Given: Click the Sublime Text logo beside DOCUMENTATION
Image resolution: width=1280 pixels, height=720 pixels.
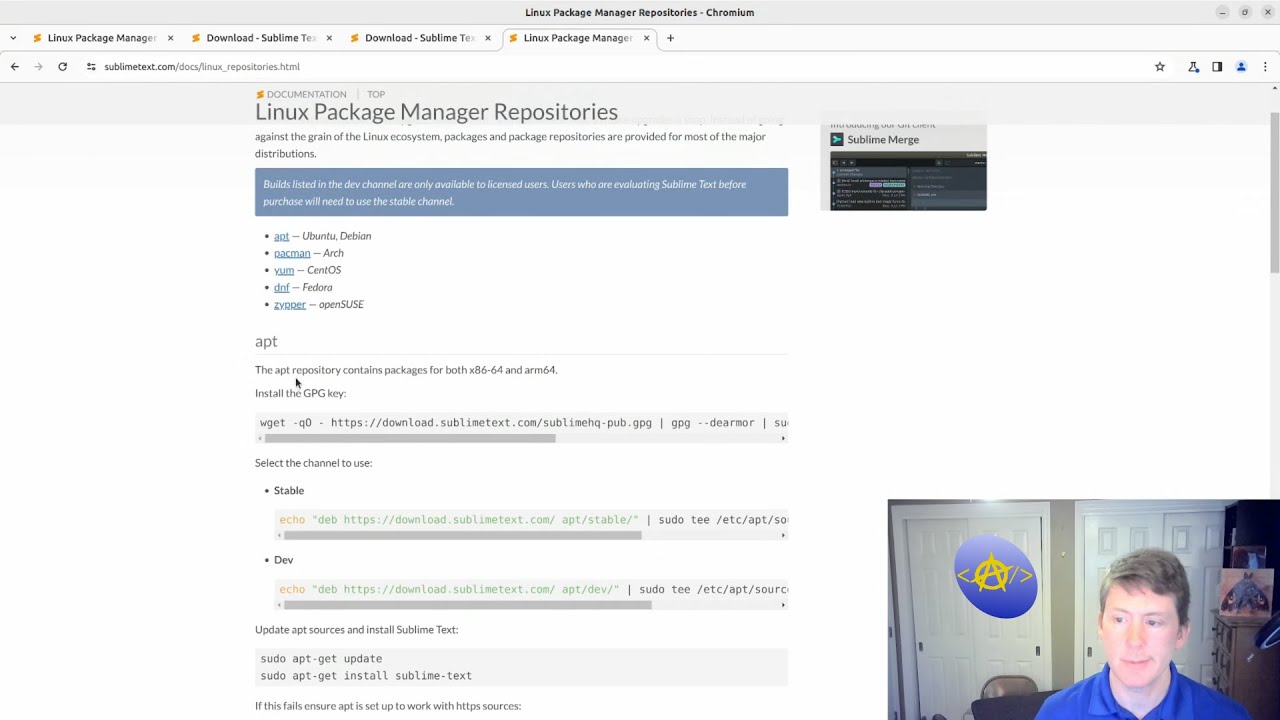Looking at the screenshot, I should (260, 94).
